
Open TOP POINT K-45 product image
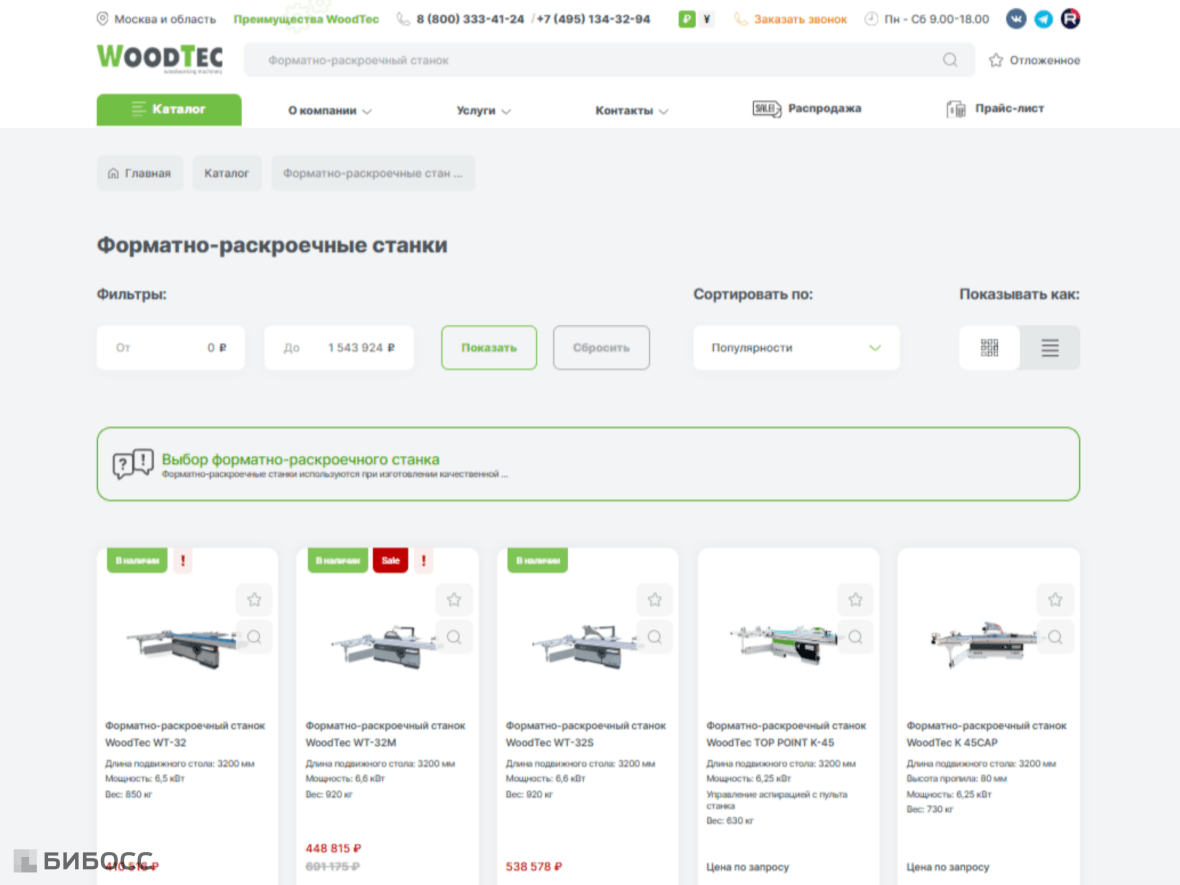(783, 644)
